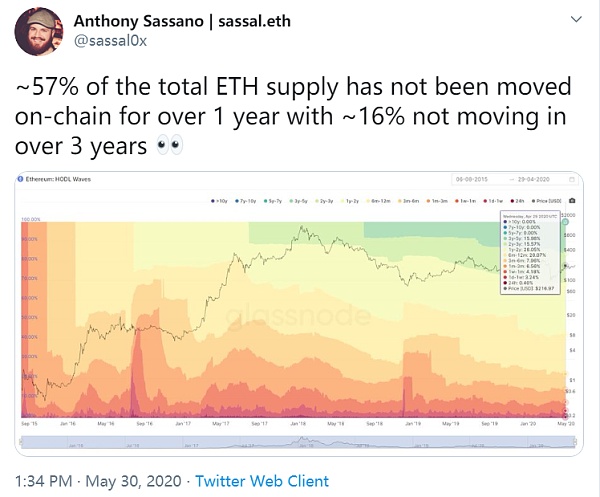Toggle the 6m-12m legend series
600x497 pixels.
click(x=377, y=202)
